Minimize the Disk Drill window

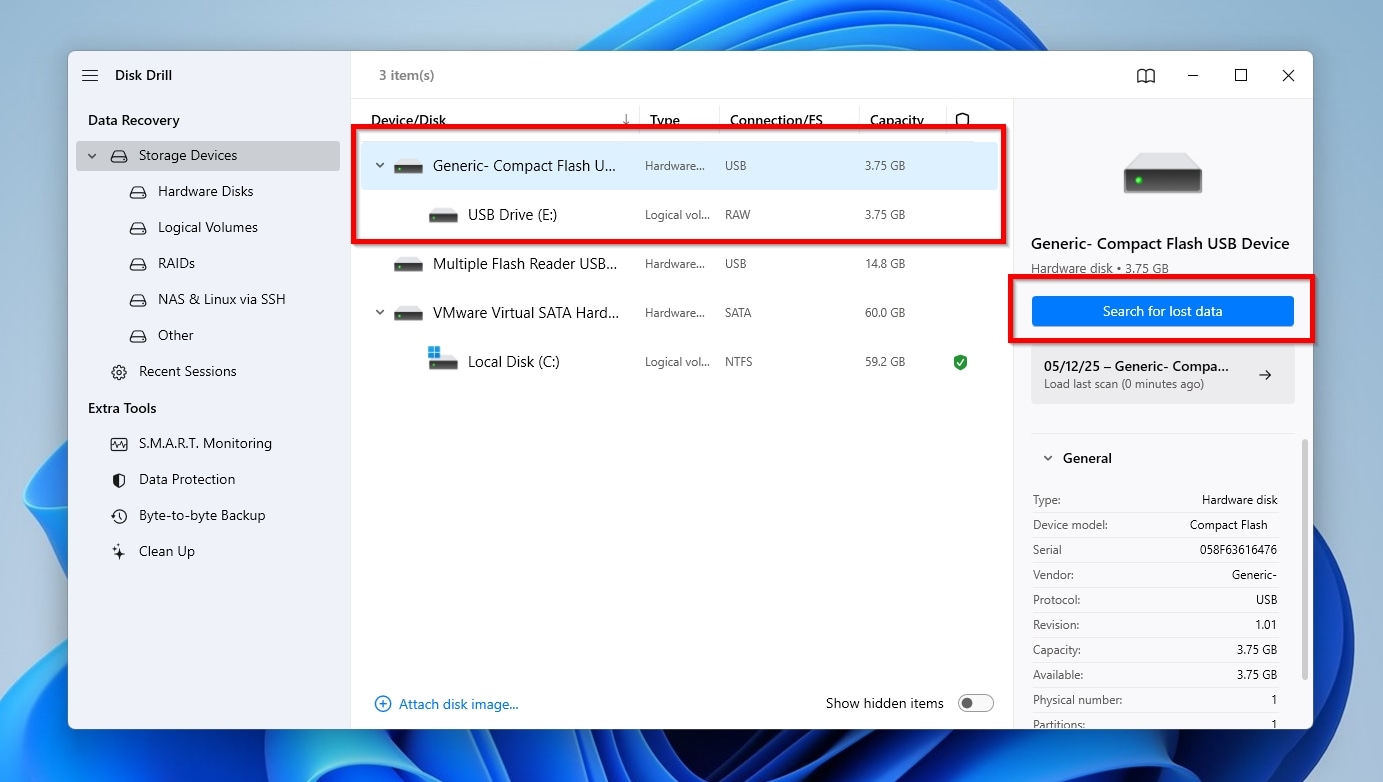click(1194, 76)
